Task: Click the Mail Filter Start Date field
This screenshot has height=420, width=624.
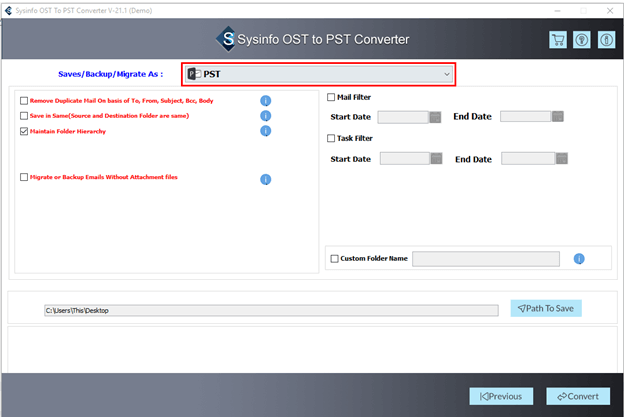Action: (403, 117)
